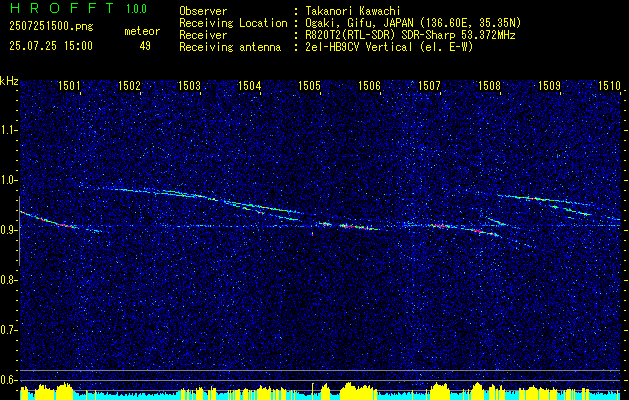Click the timestamp 25.07.25 15:00
Image resolution: width=629 pixels, height=400 pixels.
point(51,45)
